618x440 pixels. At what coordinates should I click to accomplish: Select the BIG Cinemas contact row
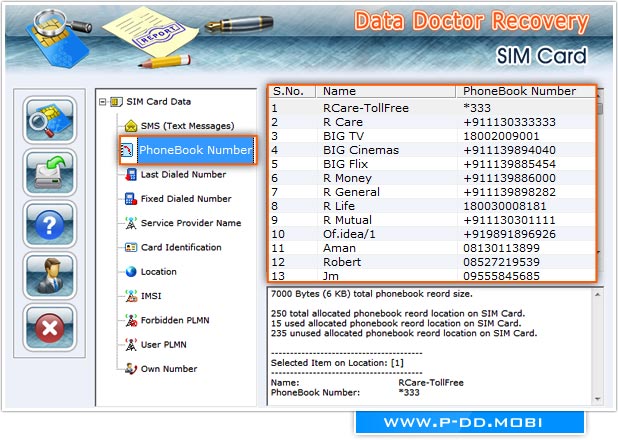[432, 150]
